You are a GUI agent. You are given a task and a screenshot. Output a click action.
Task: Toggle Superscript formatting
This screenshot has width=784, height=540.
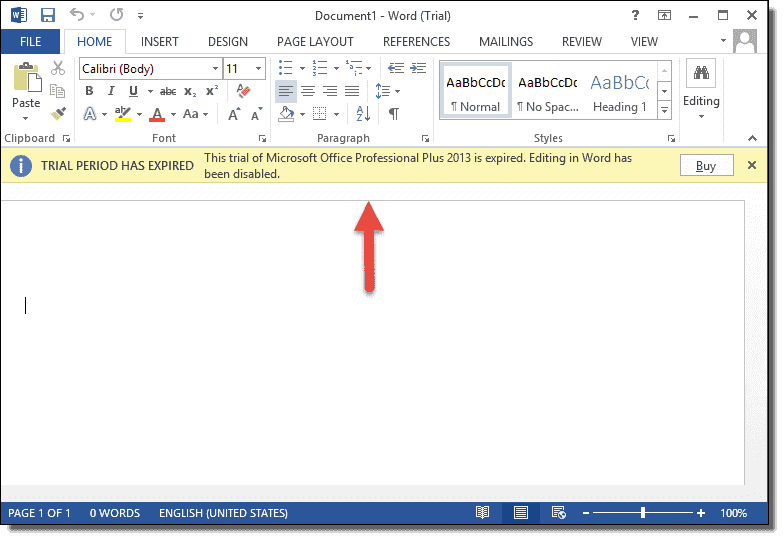pos(212,90)
